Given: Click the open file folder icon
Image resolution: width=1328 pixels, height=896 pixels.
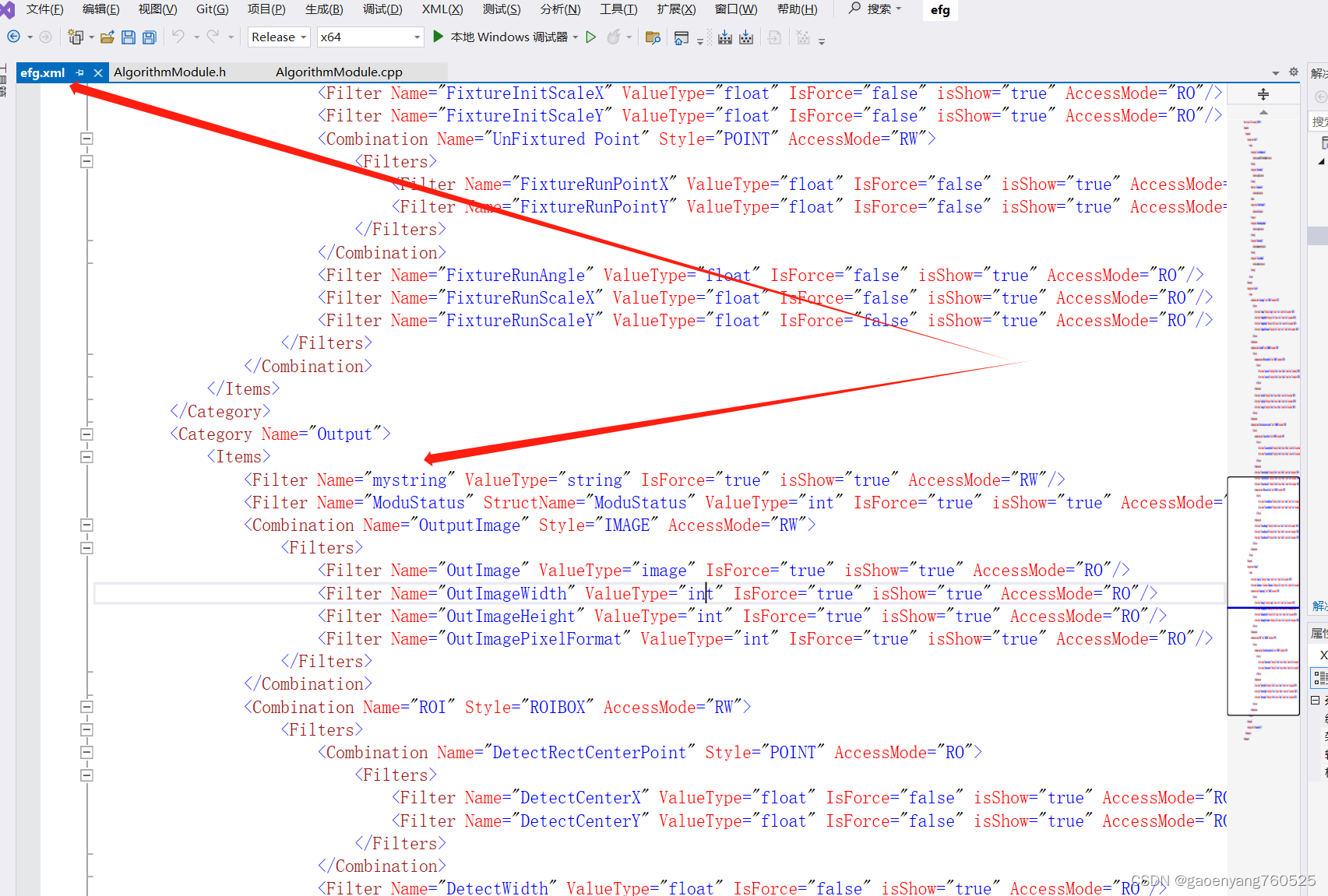Looking at the screenshot, I should [x=107, y=37].
